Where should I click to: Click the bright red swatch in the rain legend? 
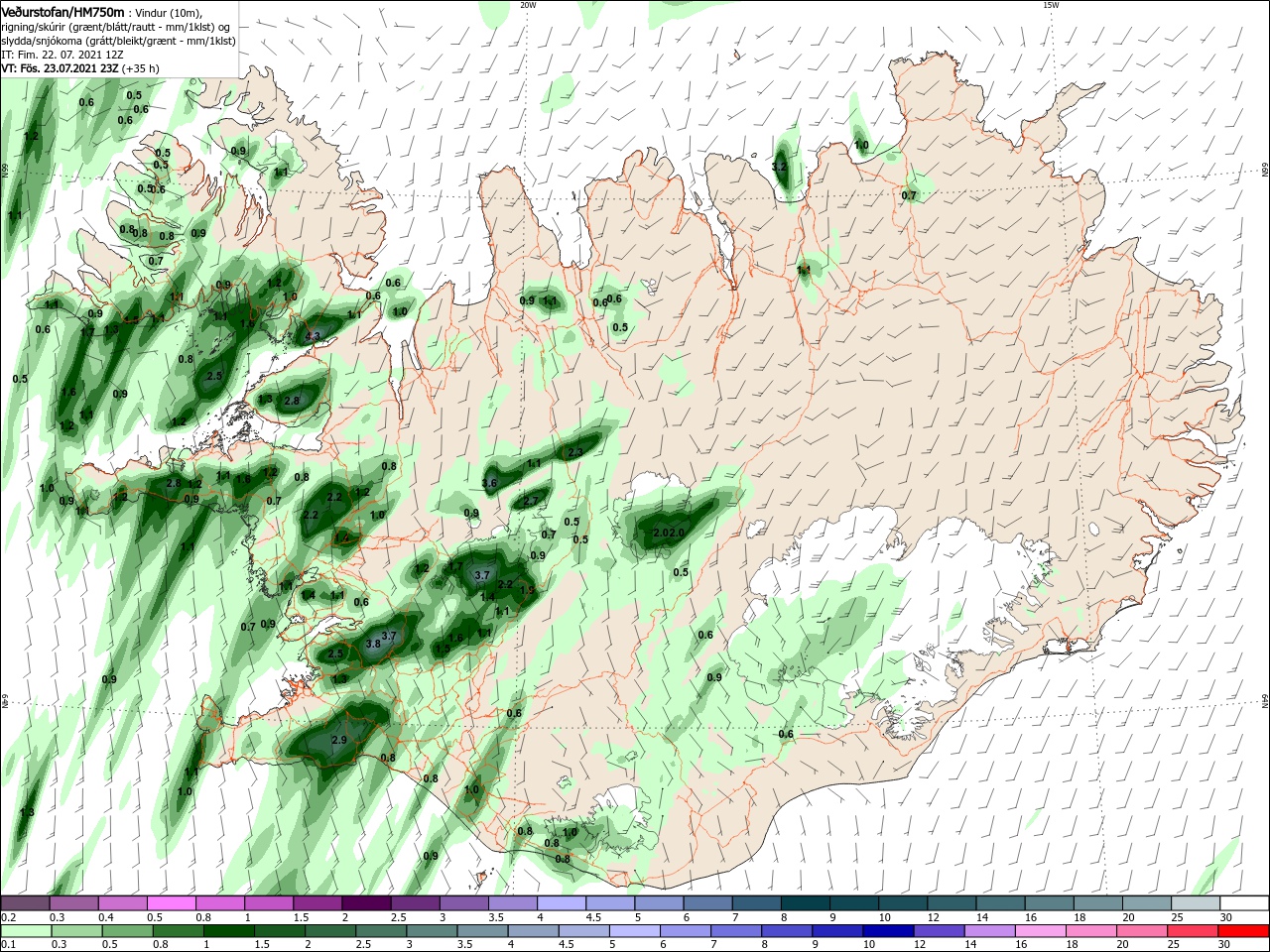click(x=1244, y=931)
